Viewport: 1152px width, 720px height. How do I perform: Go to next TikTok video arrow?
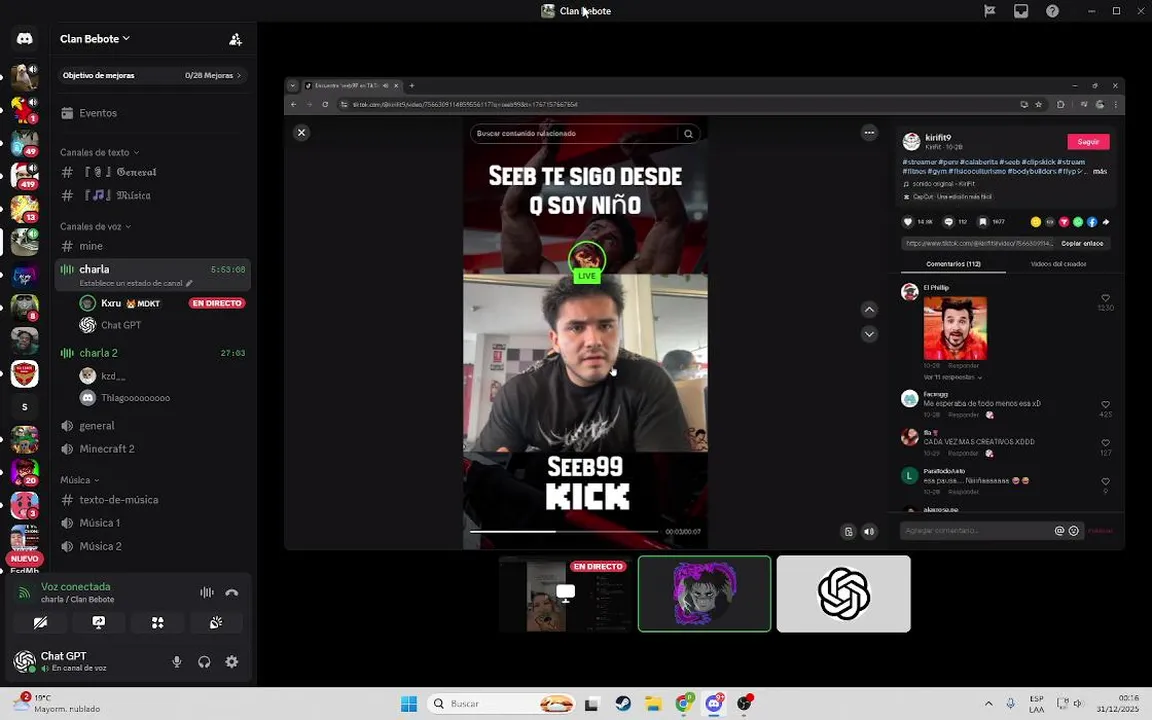869,334
